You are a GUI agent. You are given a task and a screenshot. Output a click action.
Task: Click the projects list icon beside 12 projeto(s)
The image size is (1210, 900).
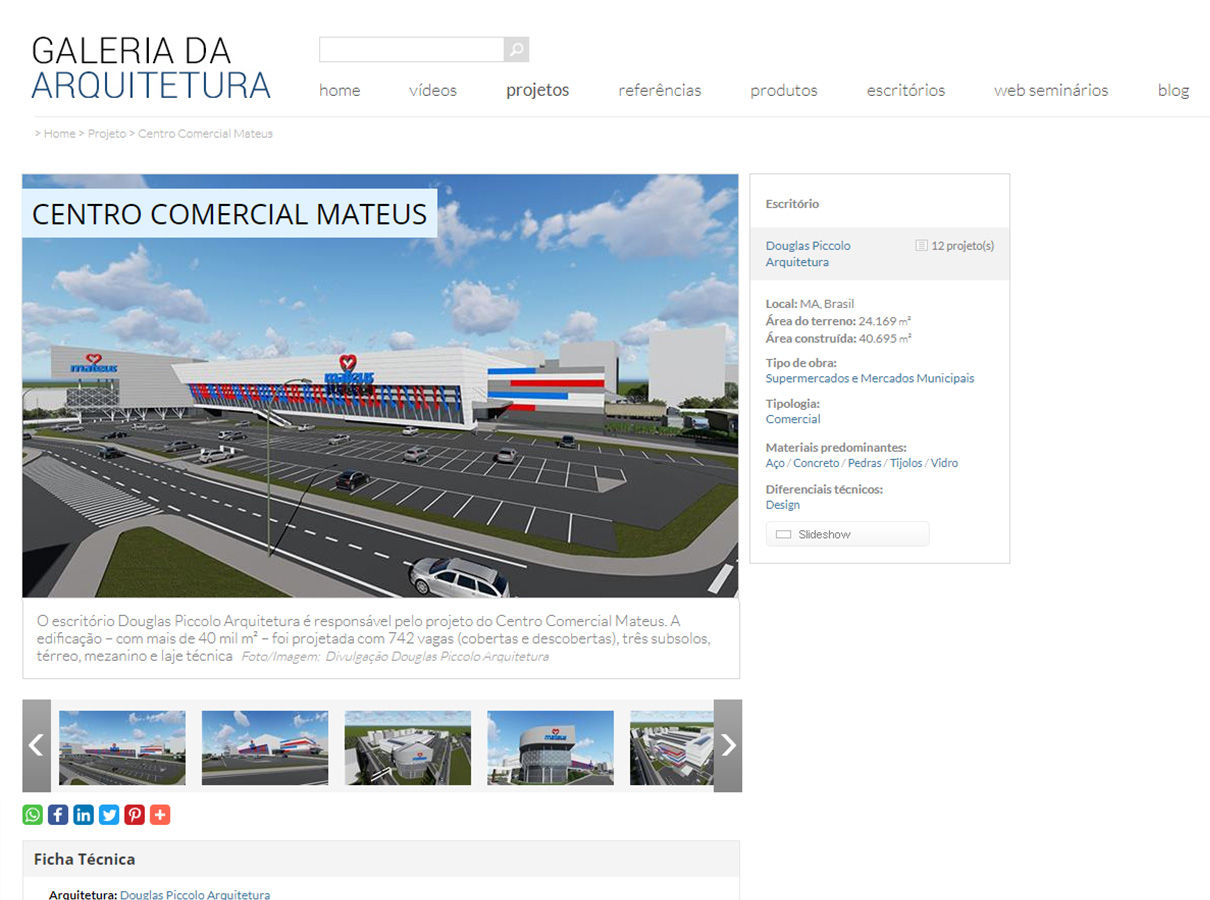tap(921, 246)
